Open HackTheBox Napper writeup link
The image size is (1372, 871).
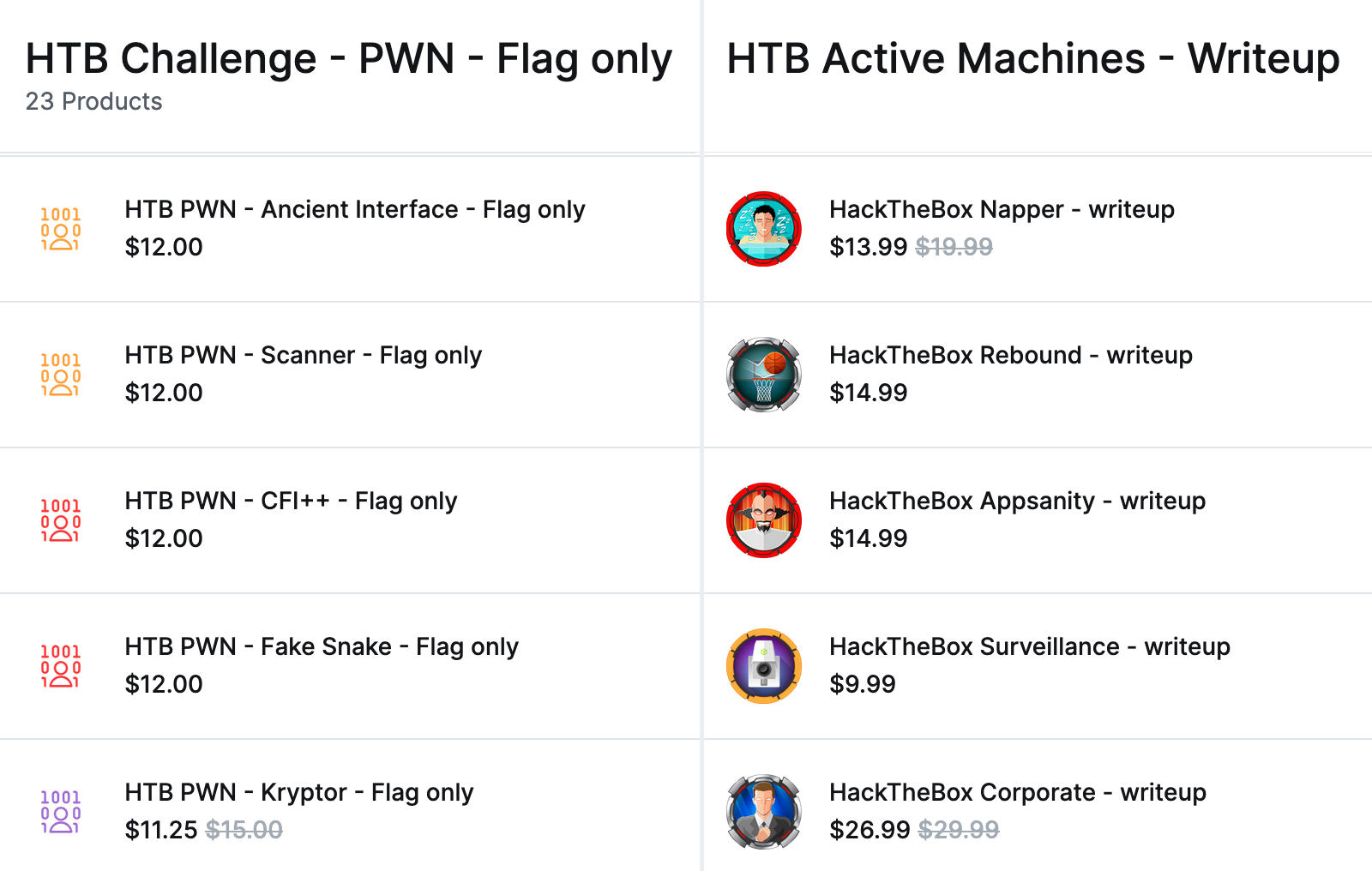click(1001, 210)
